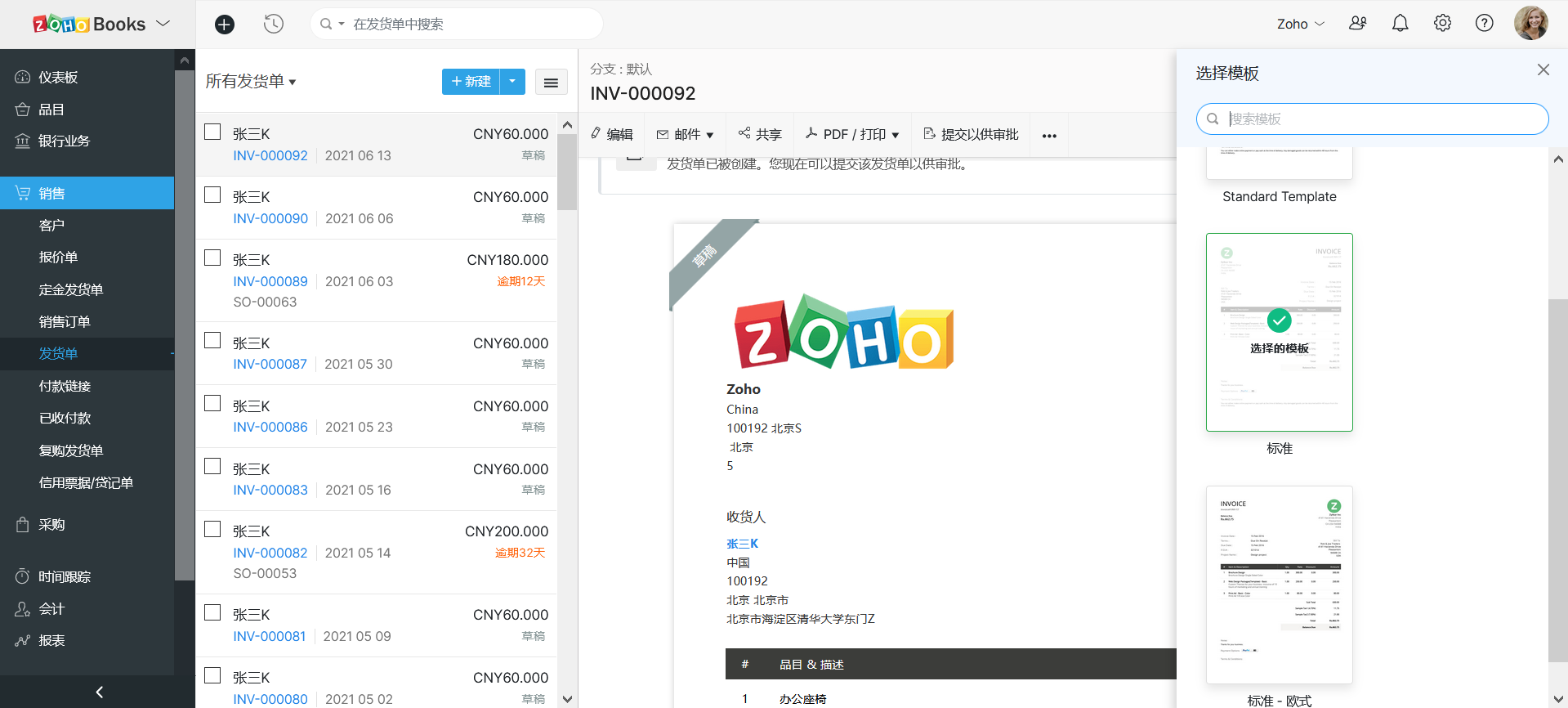The image size is (1568, 708).
Task: Open the more actions ellipsis menu
Action: (x=1049, y=136)
